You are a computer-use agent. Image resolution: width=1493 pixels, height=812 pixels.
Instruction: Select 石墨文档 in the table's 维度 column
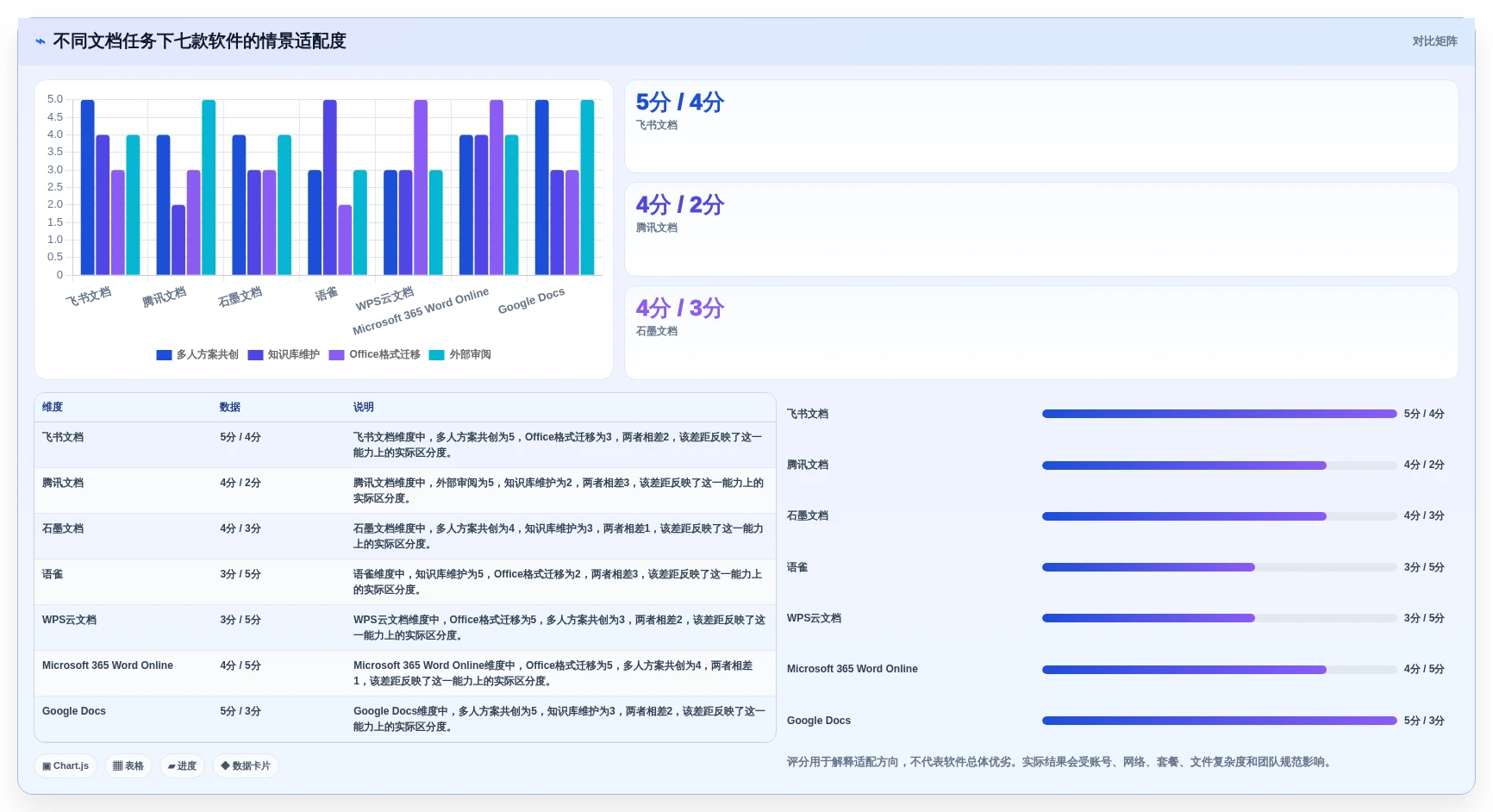[63, 528]
